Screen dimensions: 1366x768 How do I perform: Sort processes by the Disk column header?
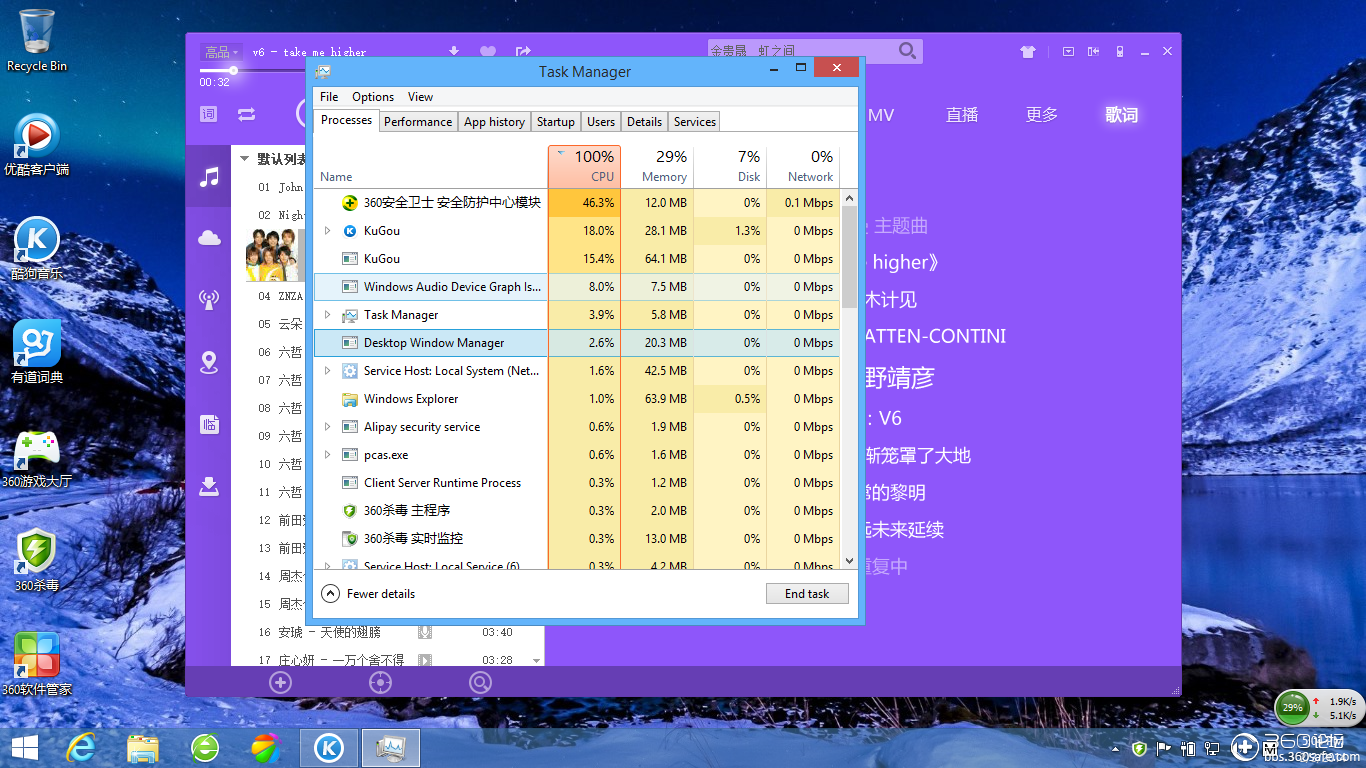[730, 166]
